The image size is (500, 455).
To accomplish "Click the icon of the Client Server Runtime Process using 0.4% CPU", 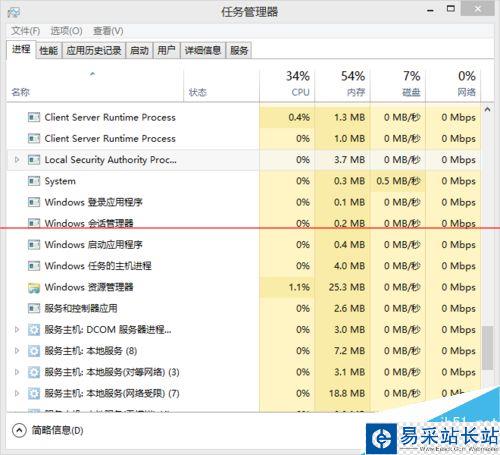I will pos(34,117).
